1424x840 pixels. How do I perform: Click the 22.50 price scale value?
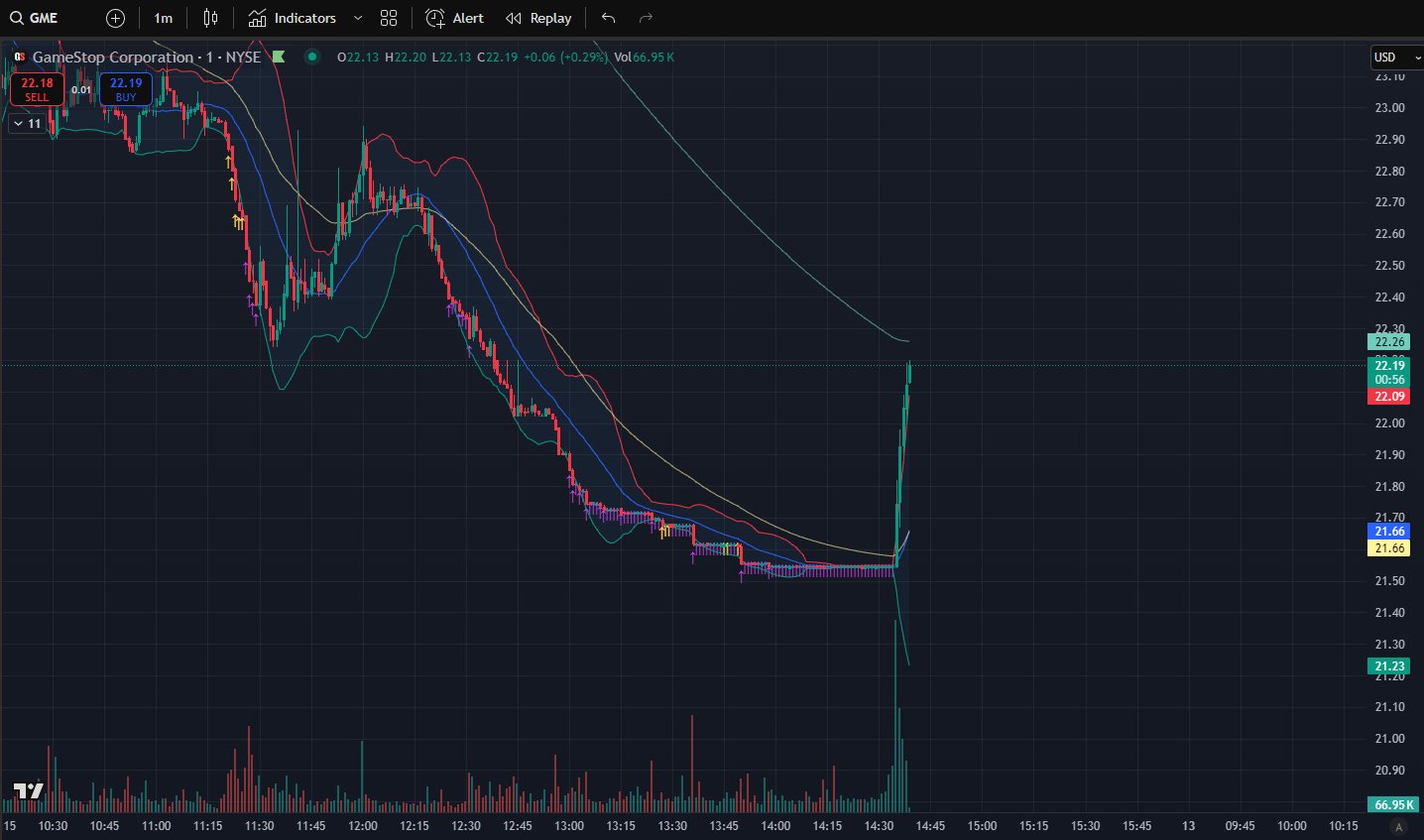(x=1389, y=266)
